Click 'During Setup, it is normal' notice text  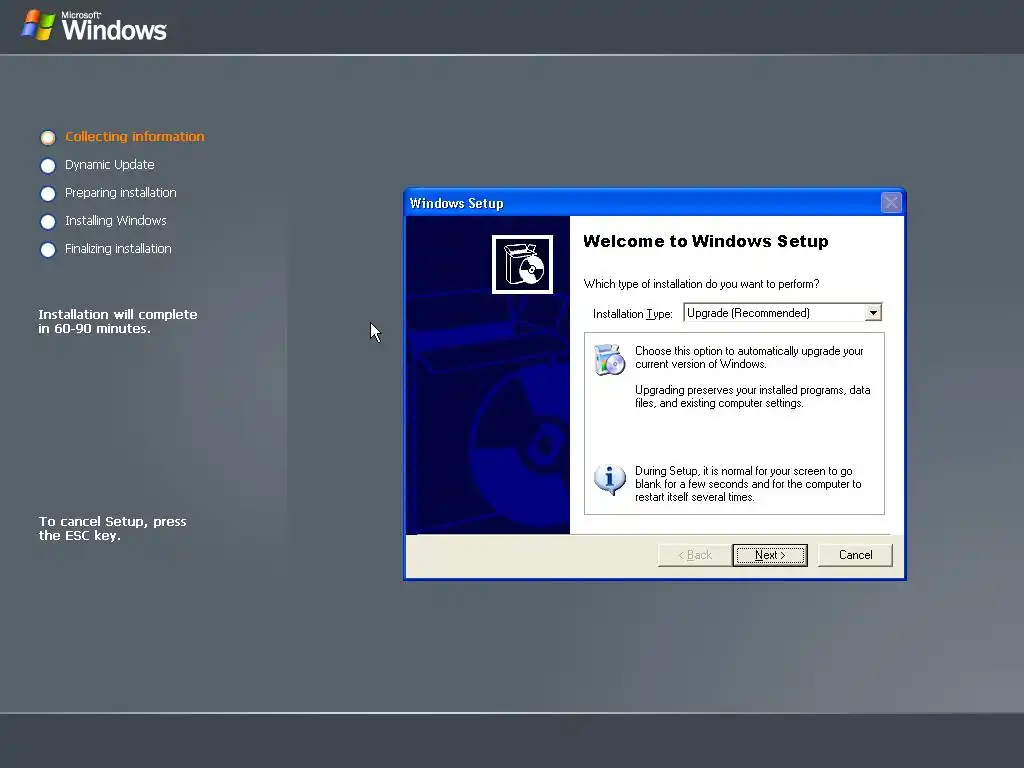pyautogui.click(x=748, y=484)
